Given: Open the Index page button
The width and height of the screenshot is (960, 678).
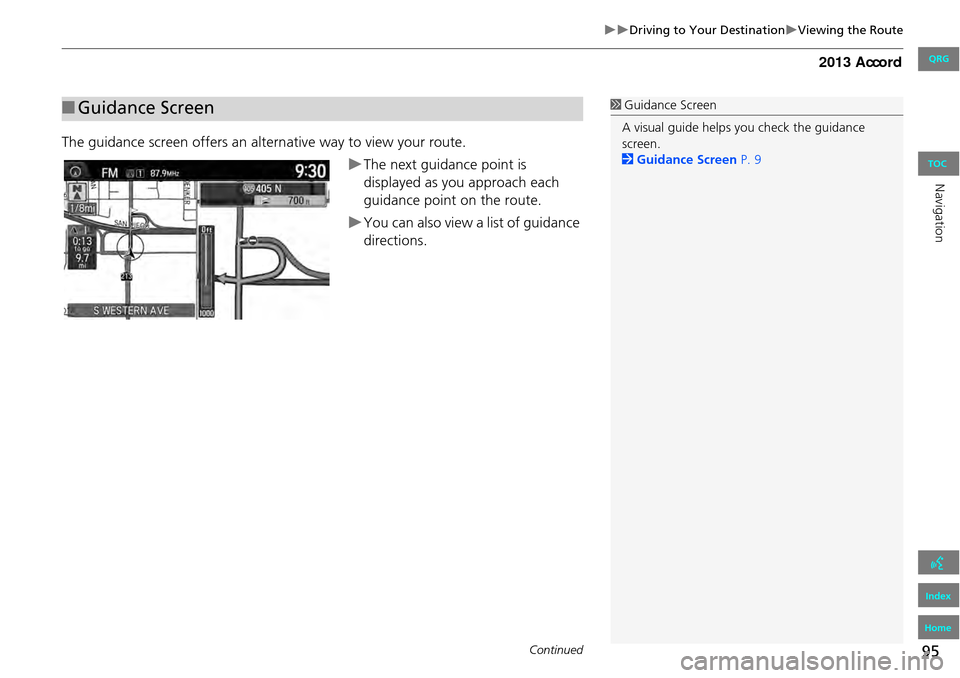Looking at the screenshot, I should 938,595.
